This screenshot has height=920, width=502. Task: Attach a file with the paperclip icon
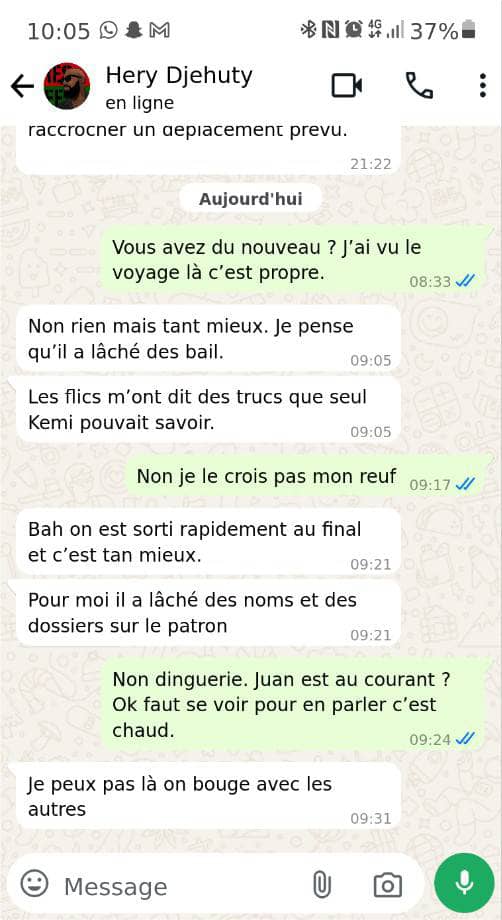tap(321, 884)
